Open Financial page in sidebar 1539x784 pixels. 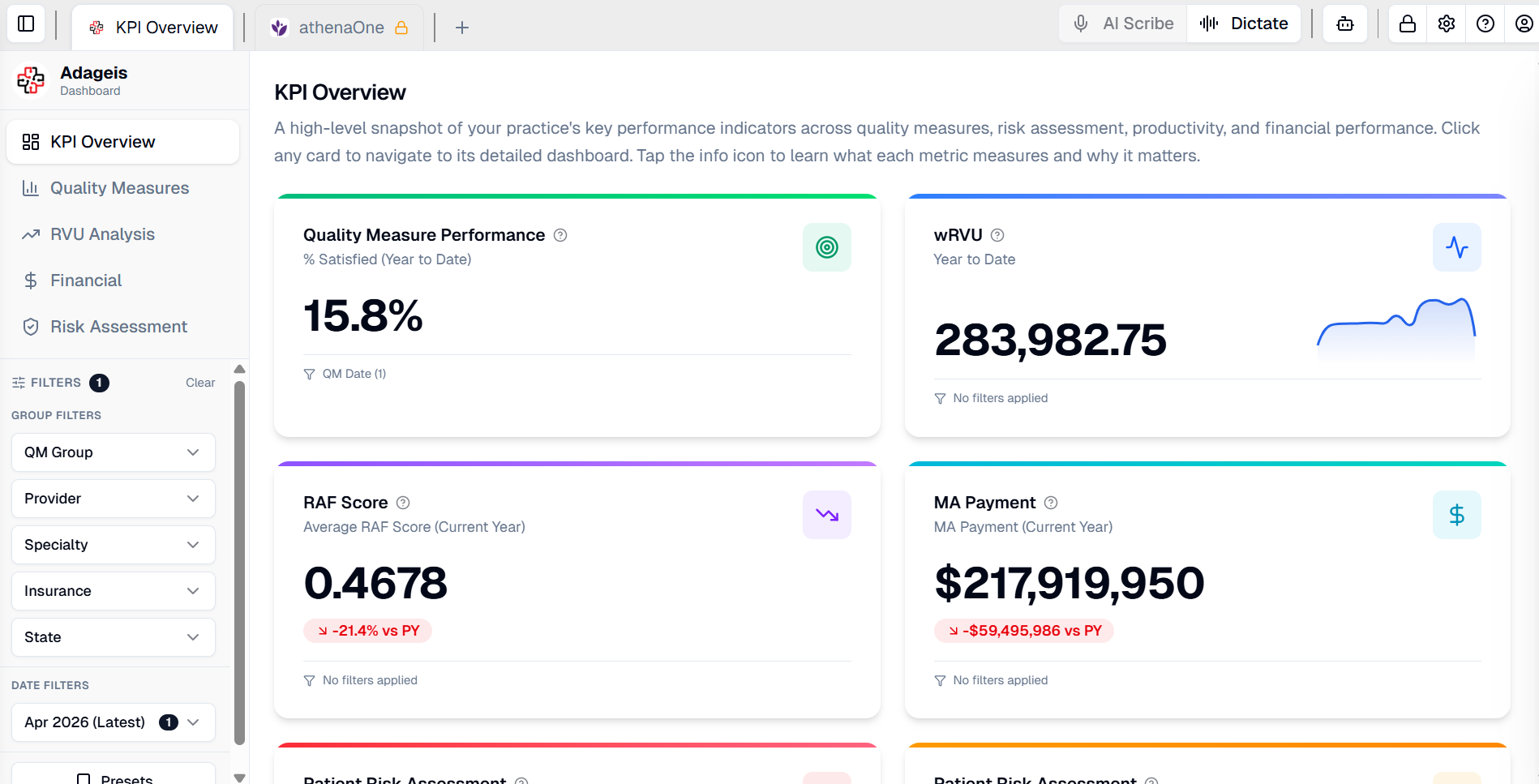(122, 281)
